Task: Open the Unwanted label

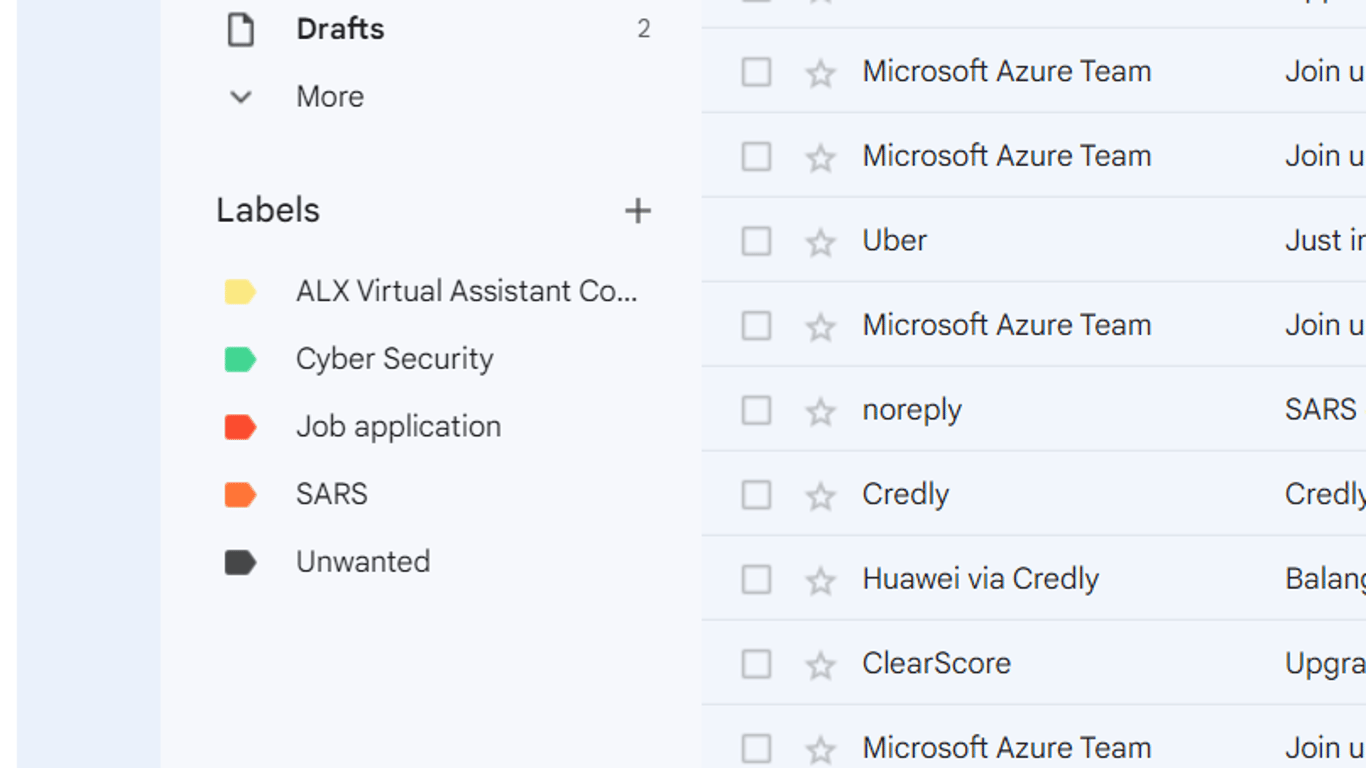Action: pos(363,562)
